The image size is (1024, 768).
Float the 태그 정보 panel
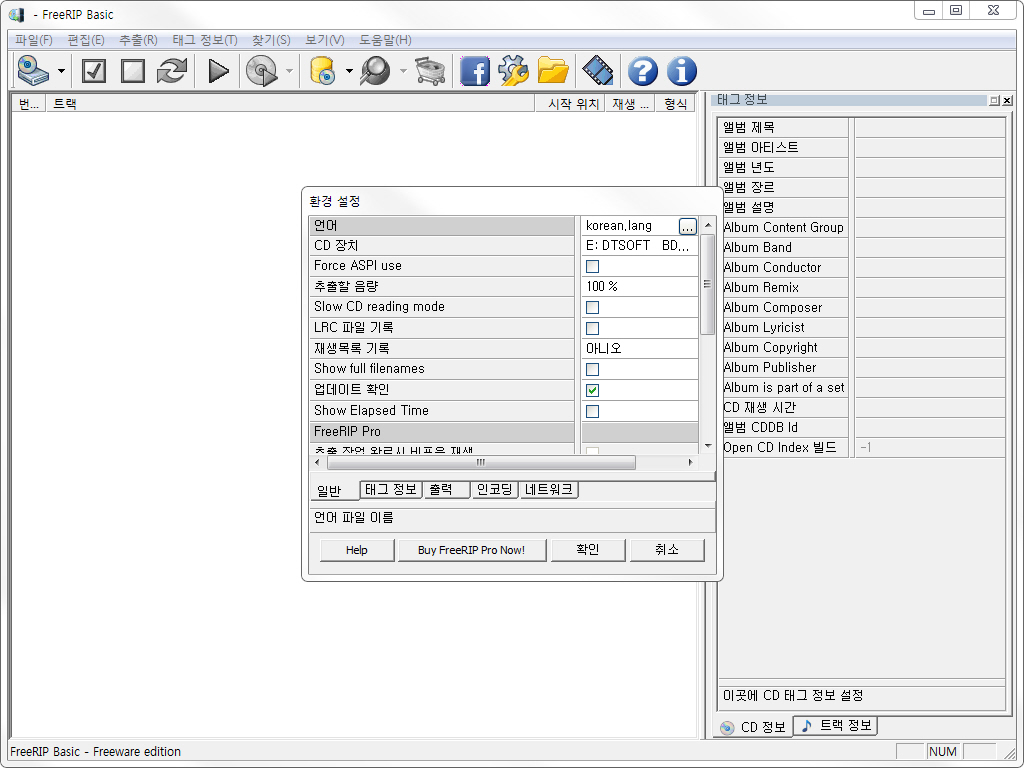point(995,101)
